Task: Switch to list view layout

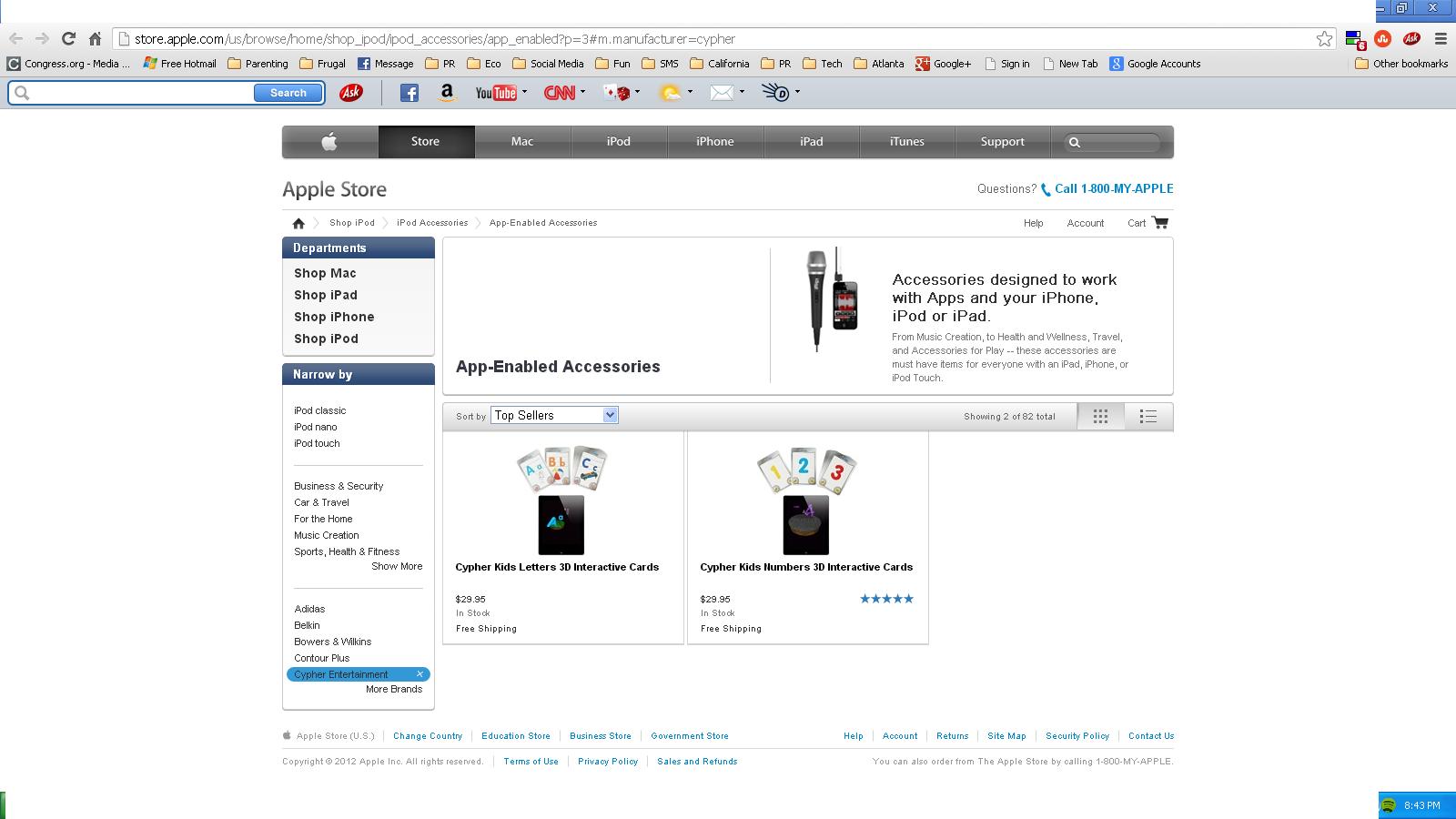Action: (1148, 416)
